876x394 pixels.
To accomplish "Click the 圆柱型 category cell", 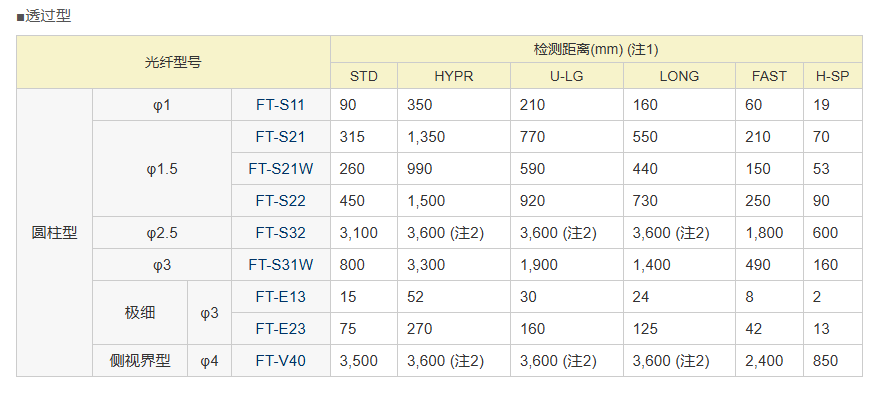I will point(54,232).
